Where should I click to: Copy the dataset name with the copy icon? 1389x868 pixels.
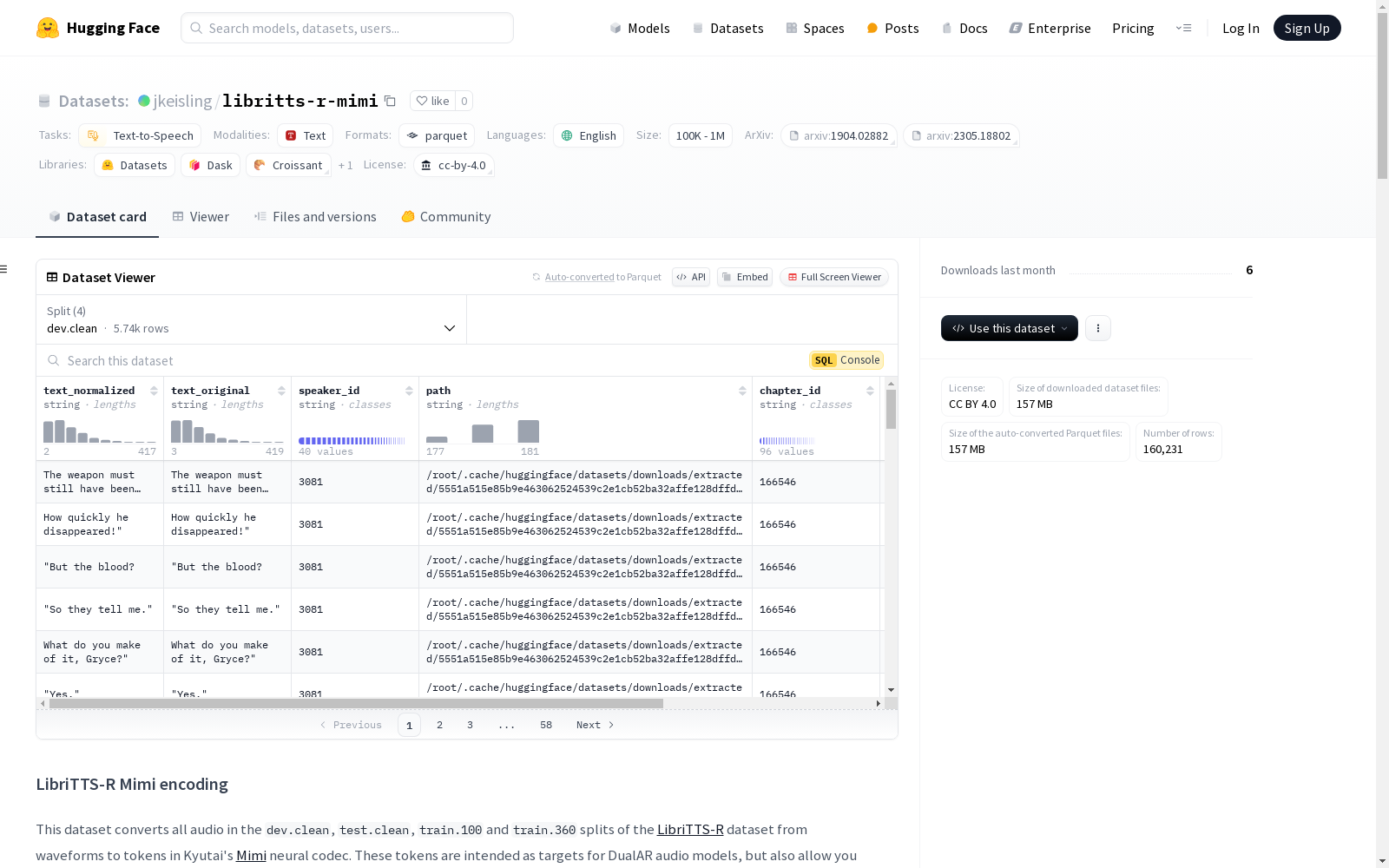tap(391, 101)
